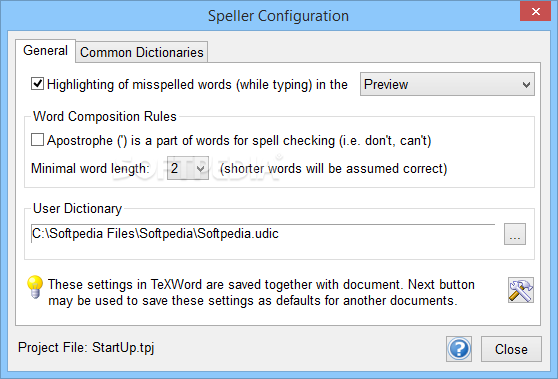Click the hammer icon to save settings as defaults
Screen dimensions: 558x379
point(521,290)
